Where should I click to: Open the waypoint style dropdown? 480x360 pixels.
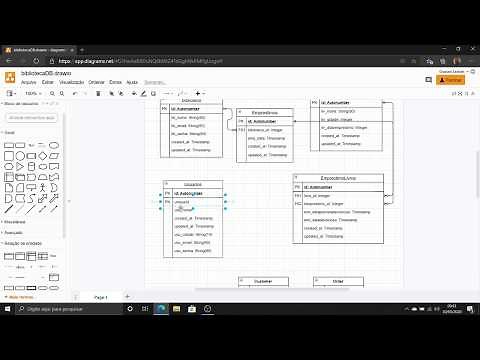click(182, 94)
